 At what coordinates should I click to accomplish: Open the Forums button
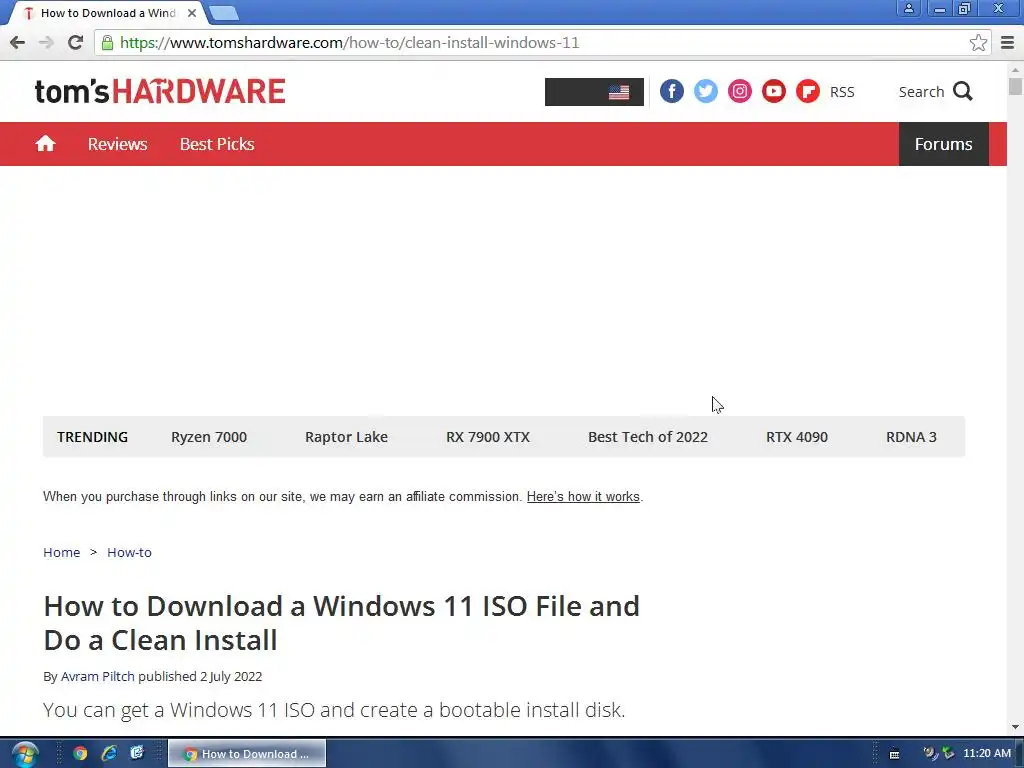click(944, 144)
